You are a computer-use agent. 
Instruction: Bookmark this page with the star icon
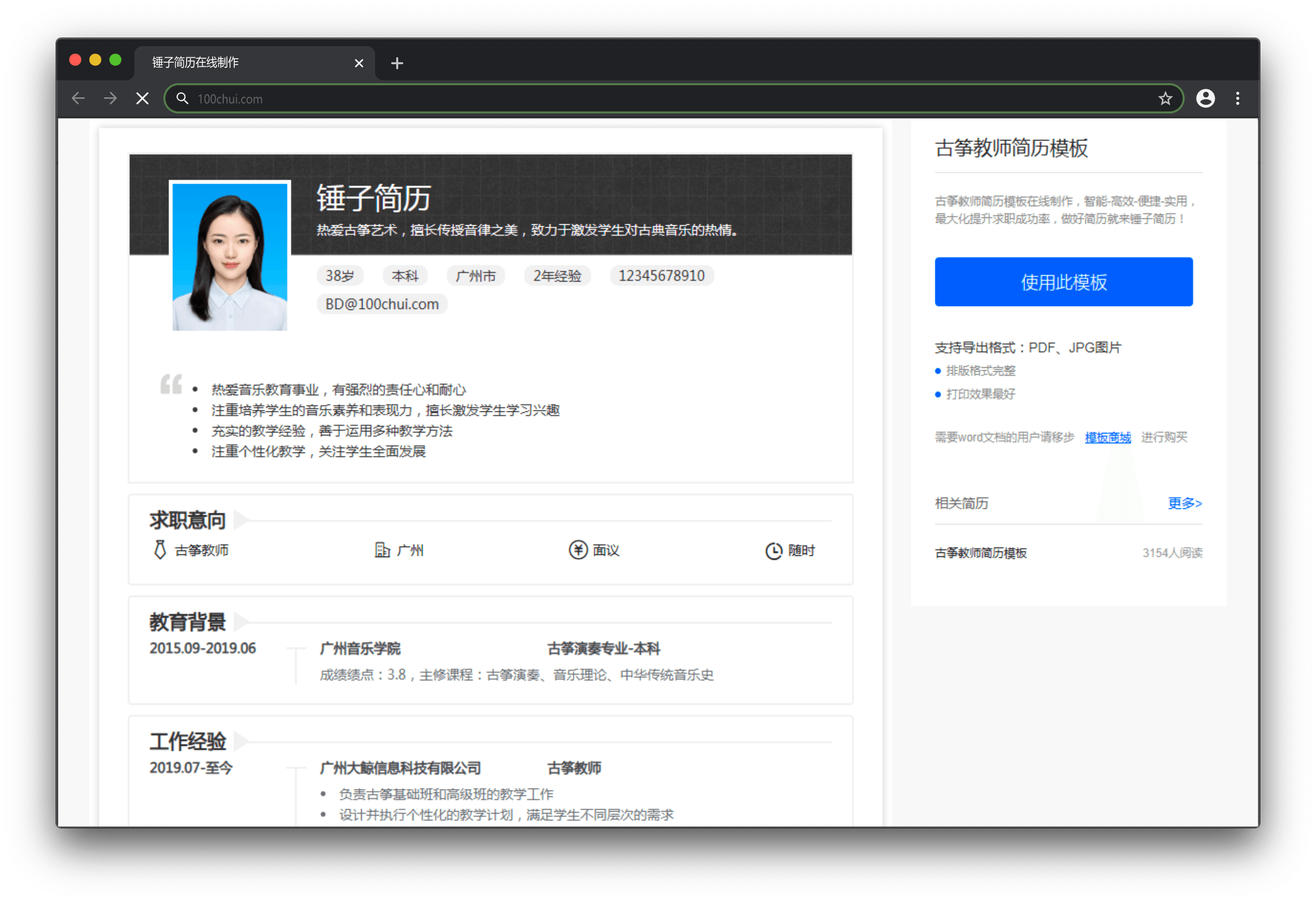pyautogui.click(x=1165, y=99)
